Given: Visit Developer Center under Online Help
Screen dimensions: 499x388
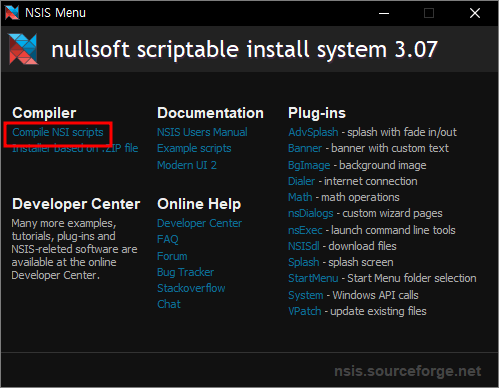Looking at the screenshot, I should click(199, 223).
